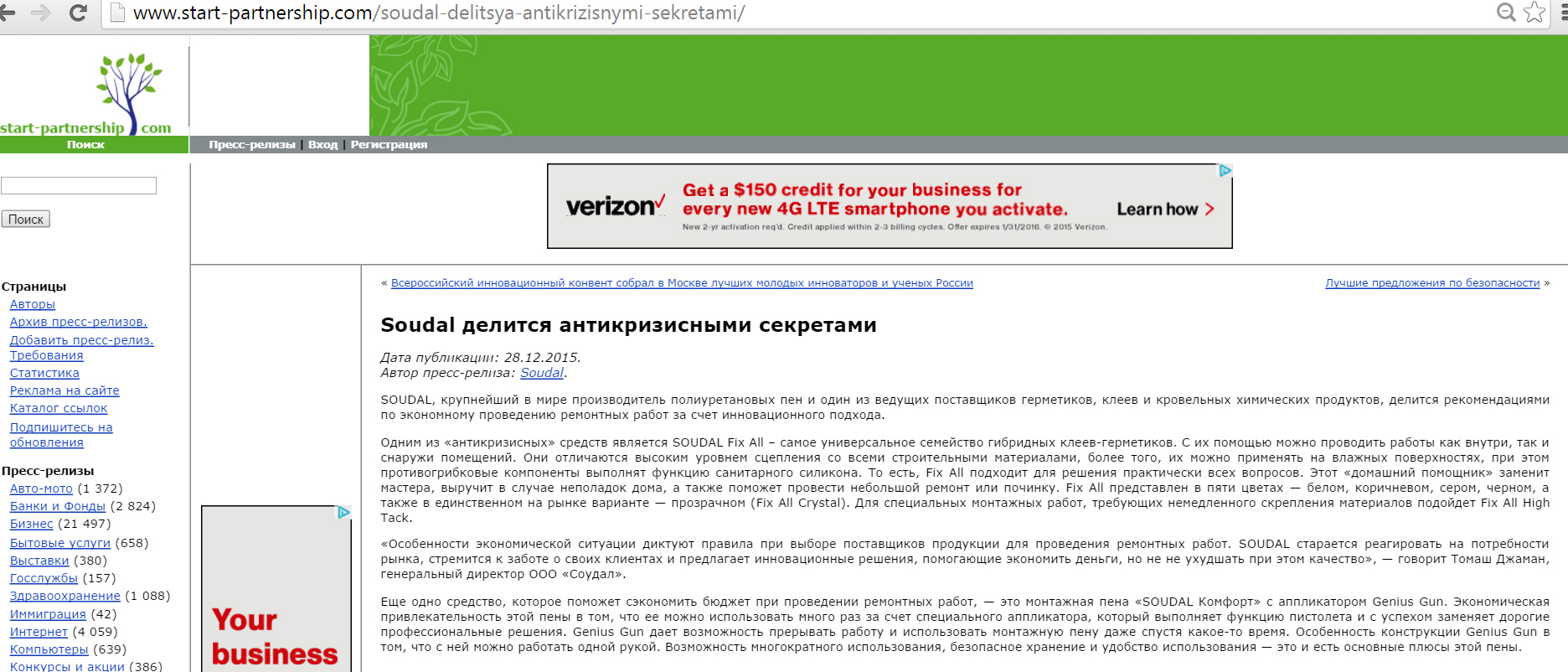Click Подпишитесь на обновления link

(x=61, y=435)
